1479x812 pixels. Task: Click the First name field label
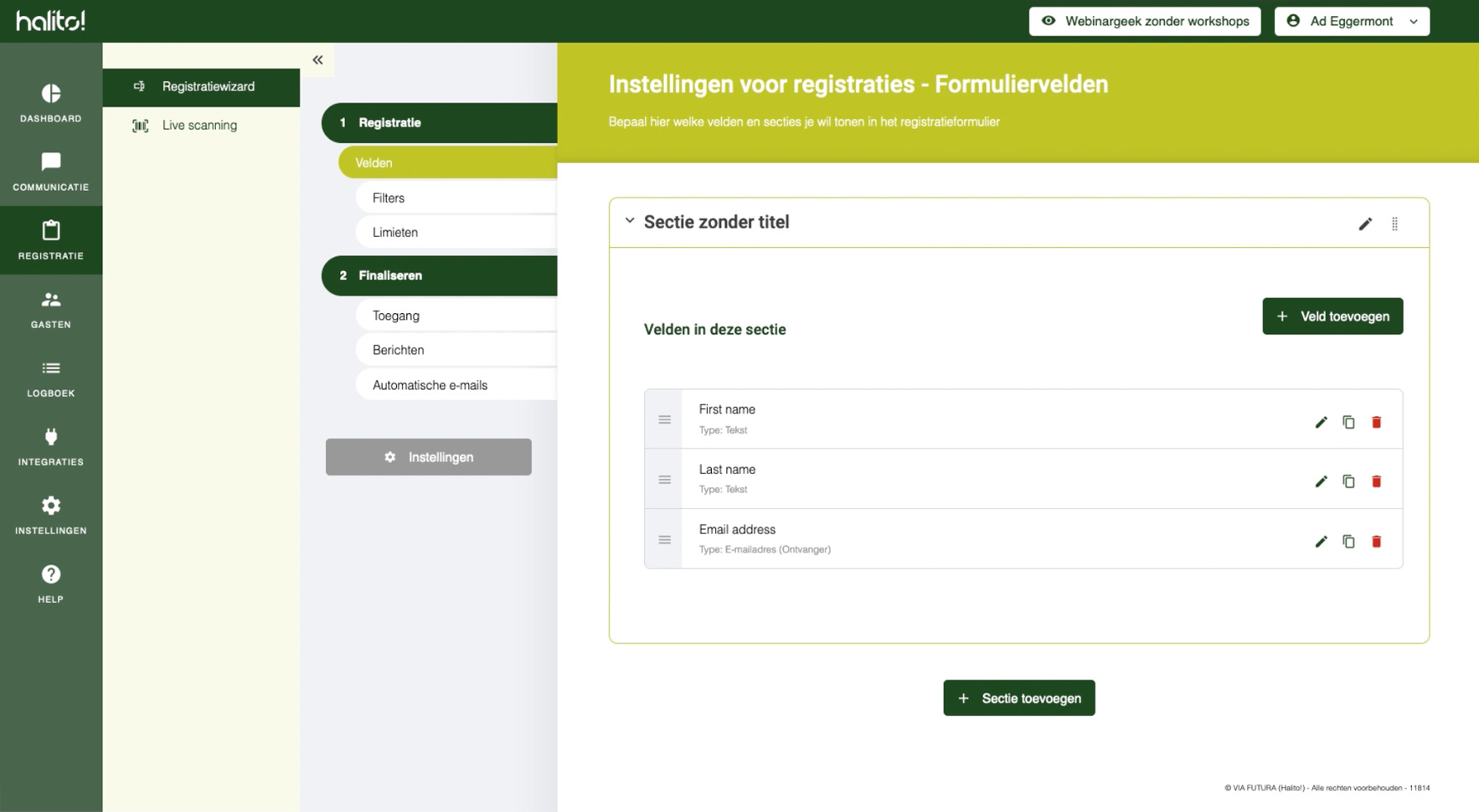tap(727, 409)
